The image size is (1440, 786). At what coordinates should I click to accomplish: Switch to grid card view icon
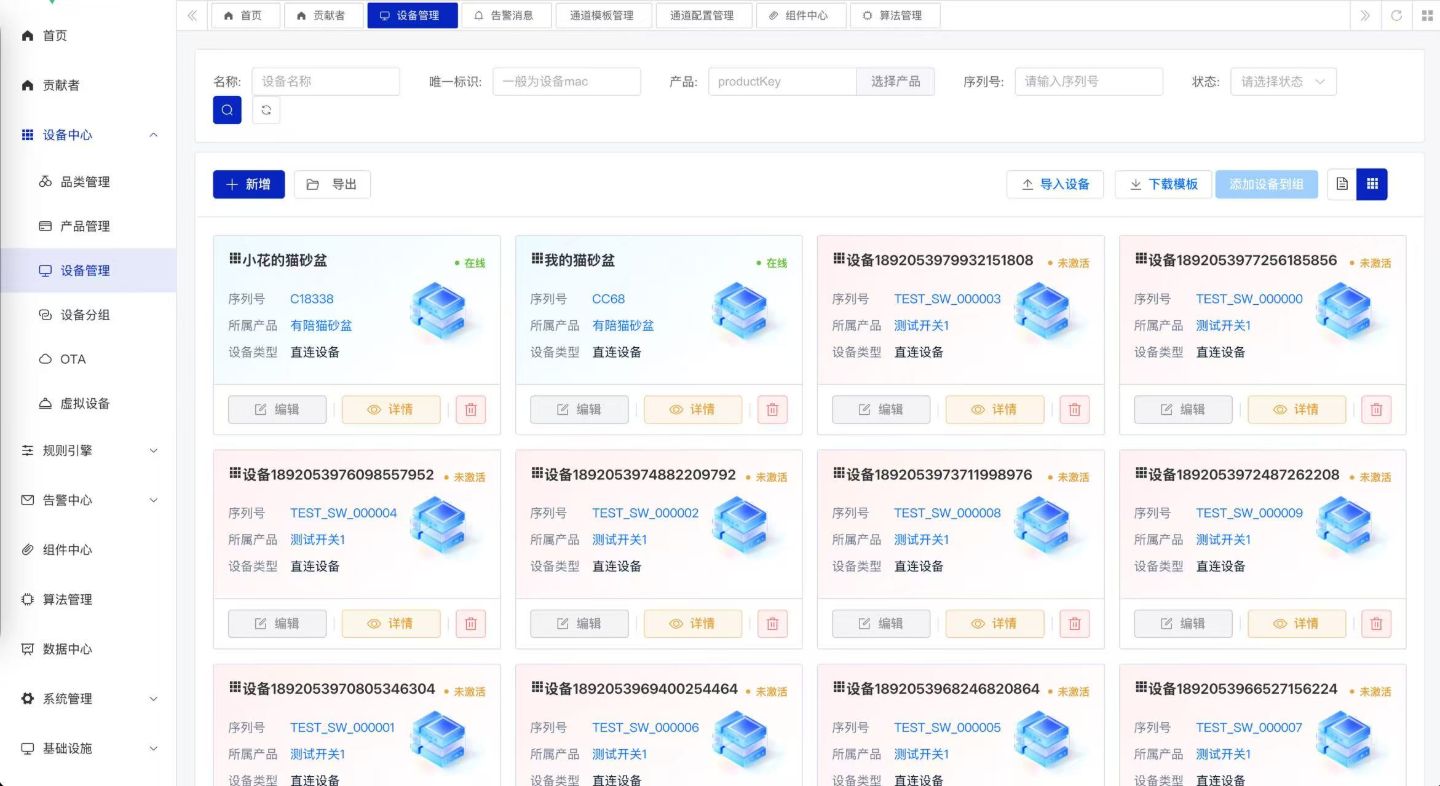(1372, 184)
